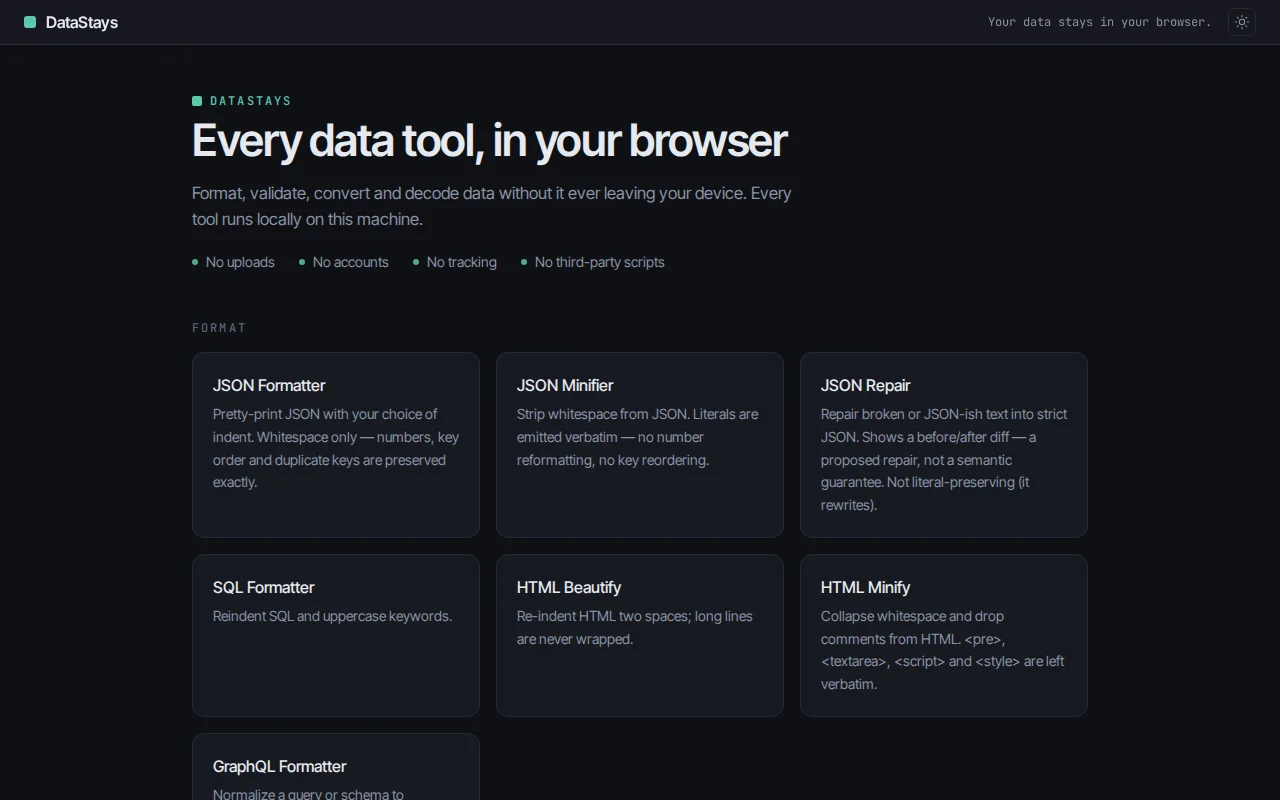Click the 'Reindent SQL and uppercase keywords.' description
Screen dimensions: 1280x800
332,616
